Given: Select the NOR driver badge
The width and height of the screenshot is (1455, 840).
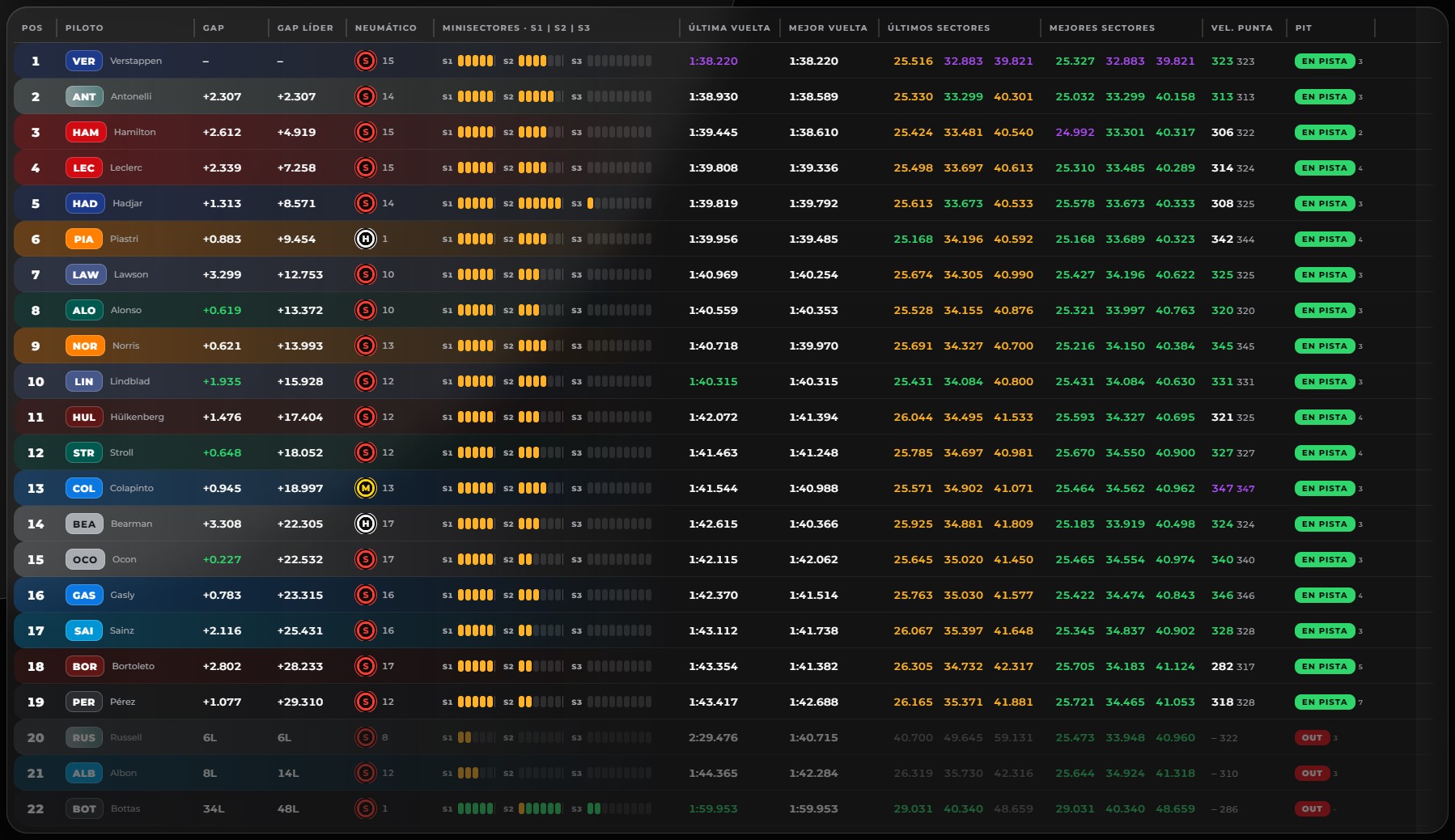Looking at the screenshot, I should (85, 346).
